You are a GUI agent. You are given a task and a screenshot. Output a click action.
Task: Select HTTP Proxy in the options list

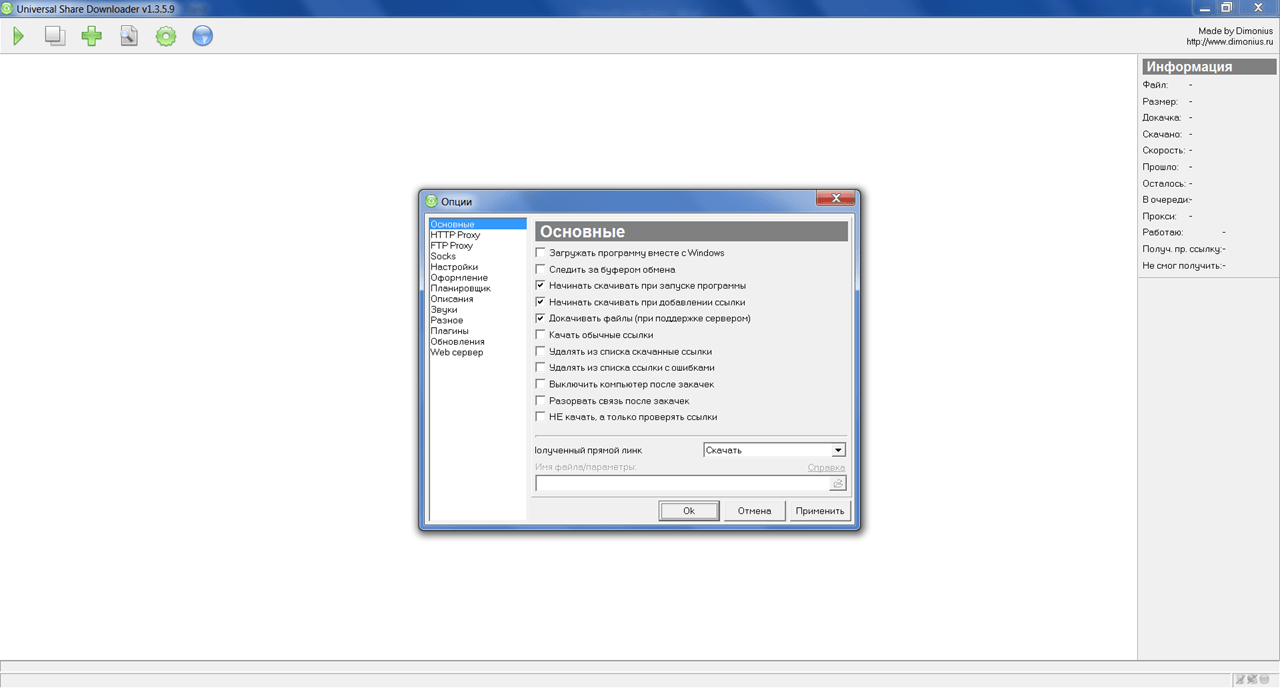coord(455,235)
